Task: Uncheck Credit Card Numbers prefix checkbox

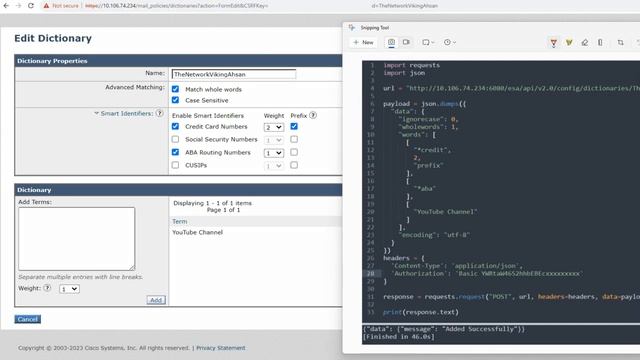Action: pyautogui.click(x=294, y=127)
